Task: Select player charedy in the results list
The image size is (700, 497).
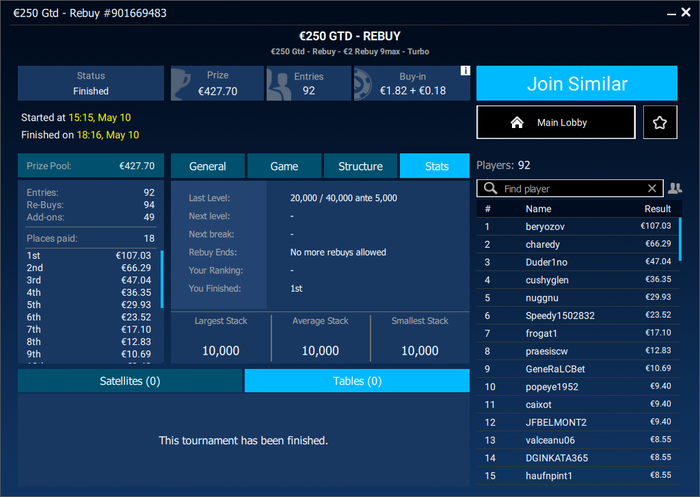Action: pos(578,244)
